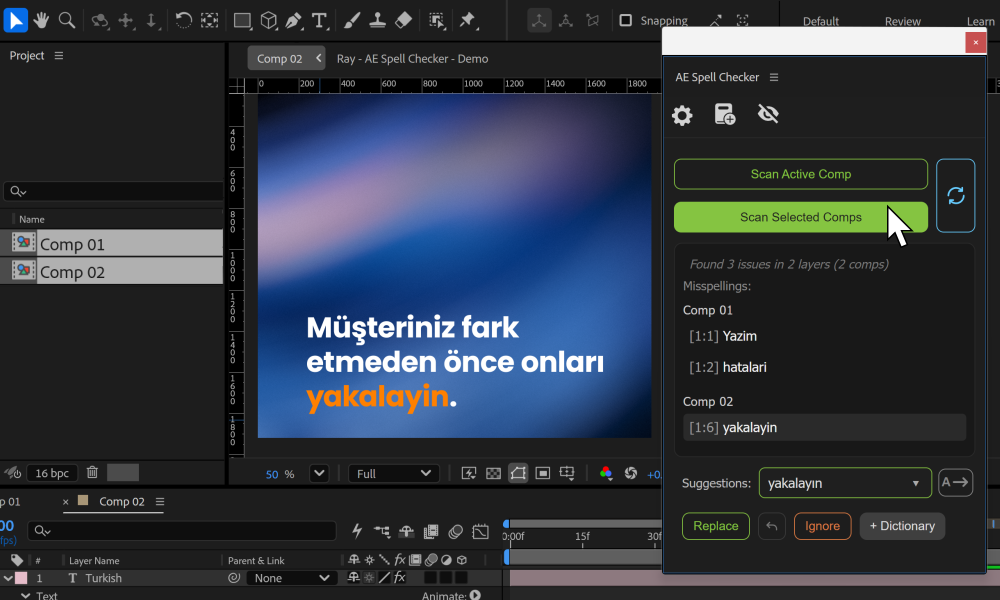The image size is (1000, 600).
Task: Open Comp 02 timeline panel menu
Action: (x=160, y=502)
